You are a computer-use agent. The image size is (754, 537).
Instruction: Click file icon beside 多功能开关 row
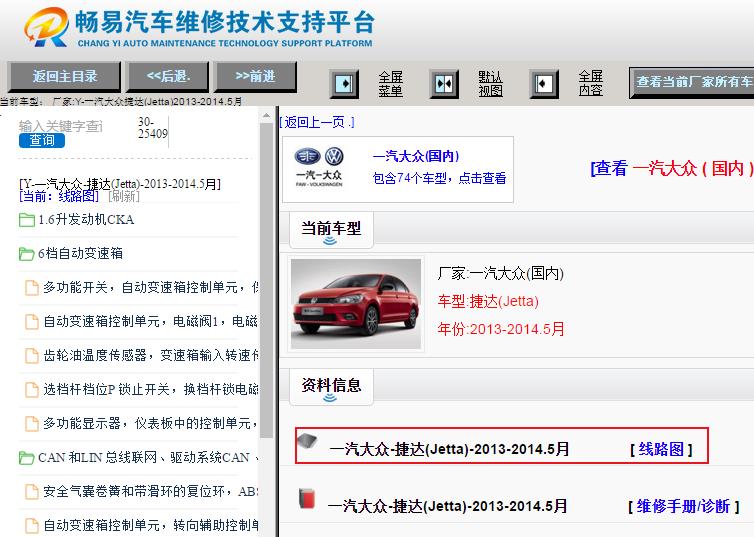tap(32, 287)
